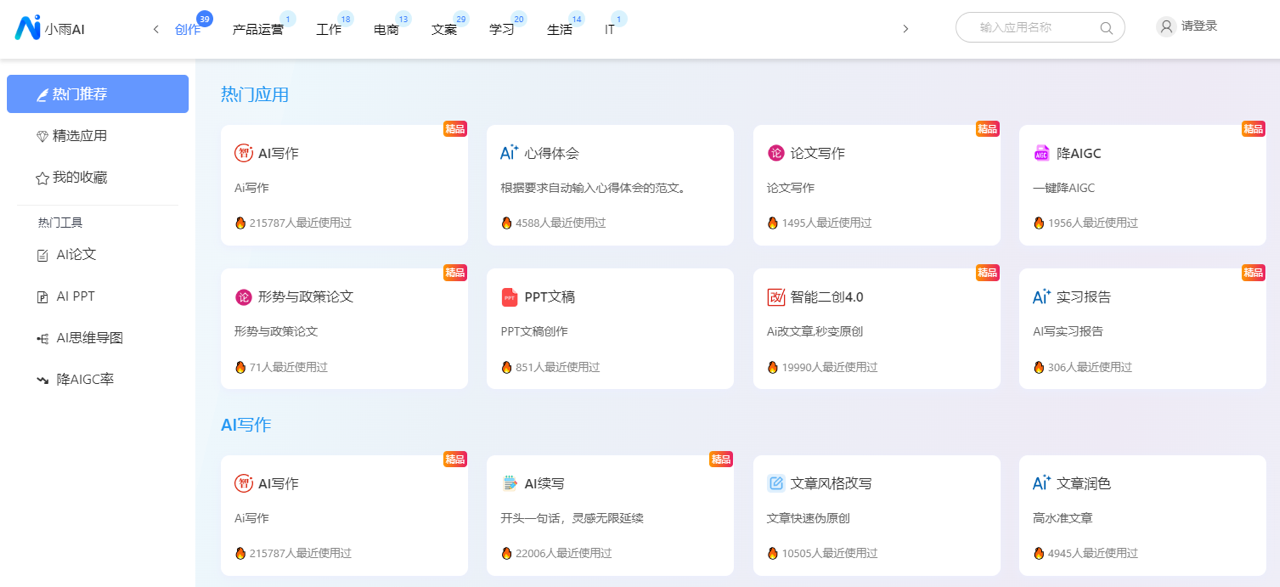Click the 降AIGC card's file icon

(x=1041, y=153)
